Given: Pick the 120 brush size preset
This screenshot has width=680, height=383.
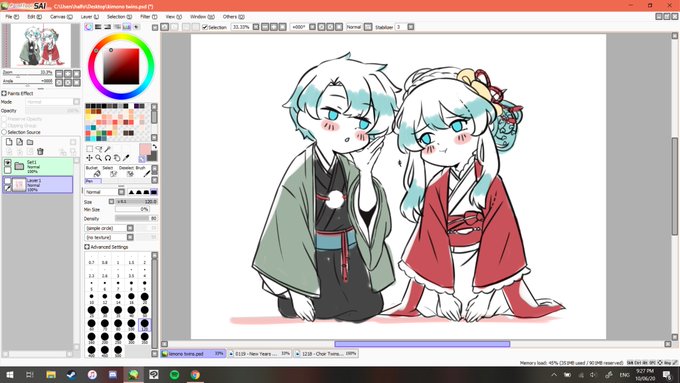Looking at the screenshot, I should tap(144, 324).
